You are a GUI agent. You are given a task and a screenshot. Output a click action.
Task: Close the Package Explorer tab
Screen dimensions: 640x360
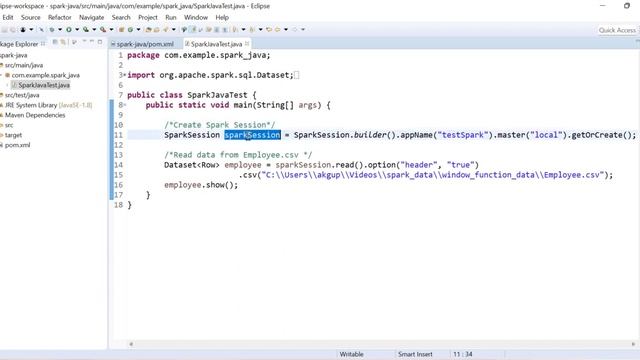[43, 43]
